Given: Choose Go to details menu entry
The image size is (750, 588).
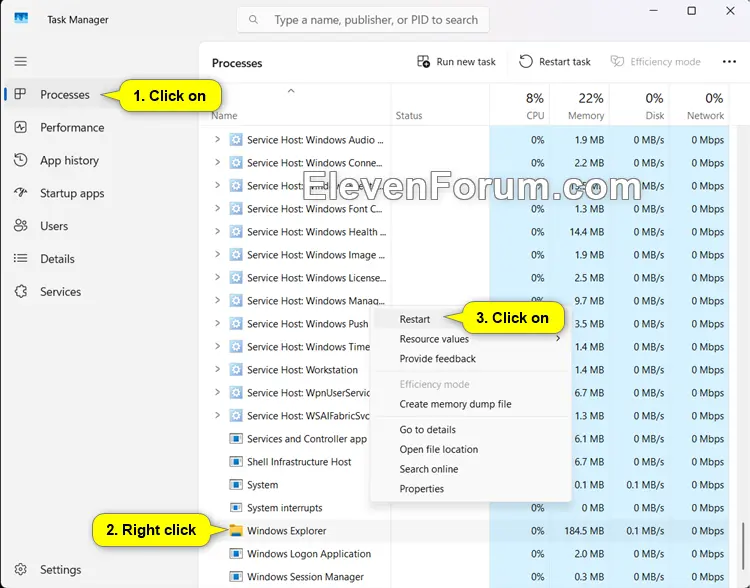Looking at the screenshot, I should (470, 429).
